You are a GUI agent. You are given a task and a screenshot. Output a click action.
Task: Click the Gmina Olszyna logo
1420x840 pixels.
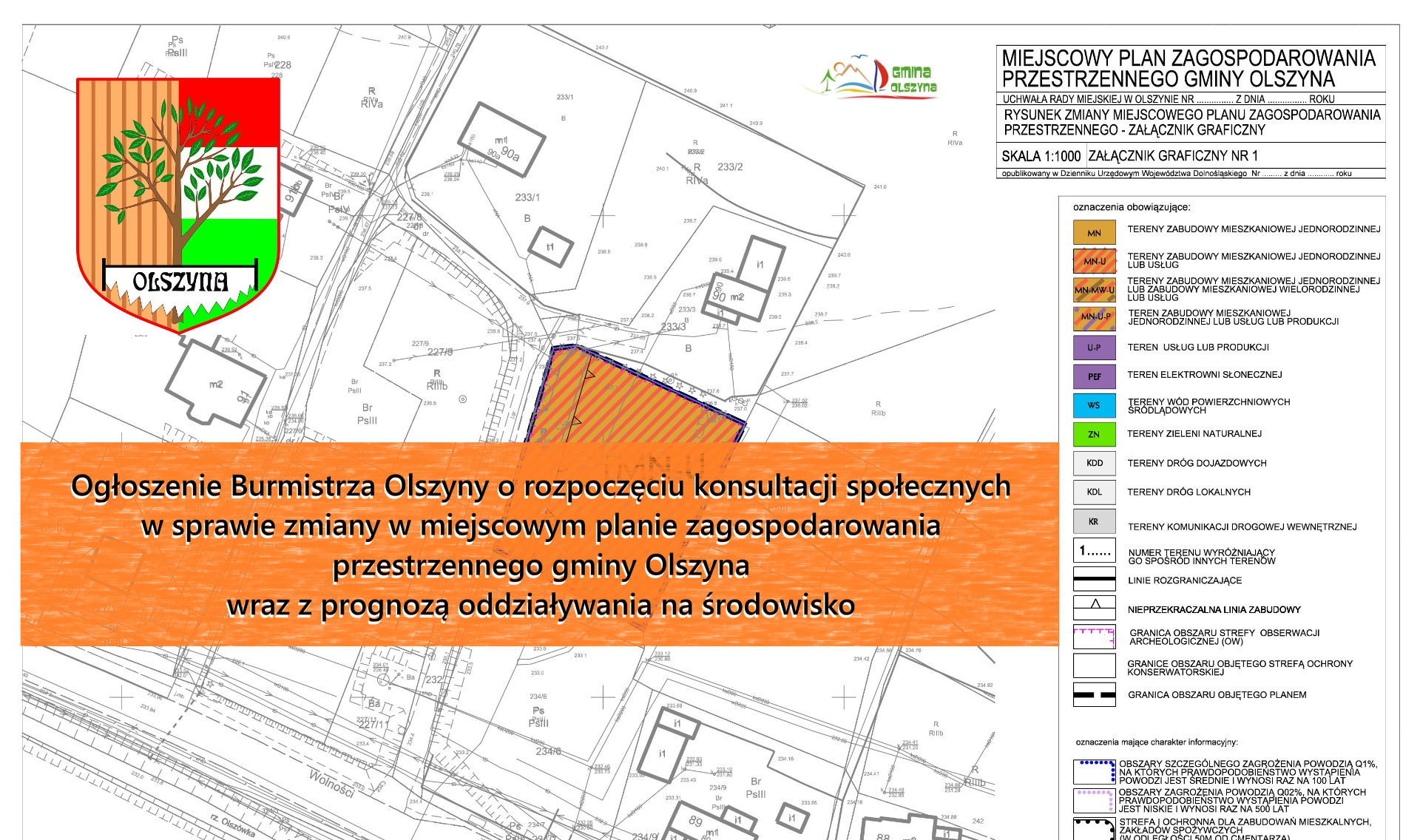tap(879, 77)
